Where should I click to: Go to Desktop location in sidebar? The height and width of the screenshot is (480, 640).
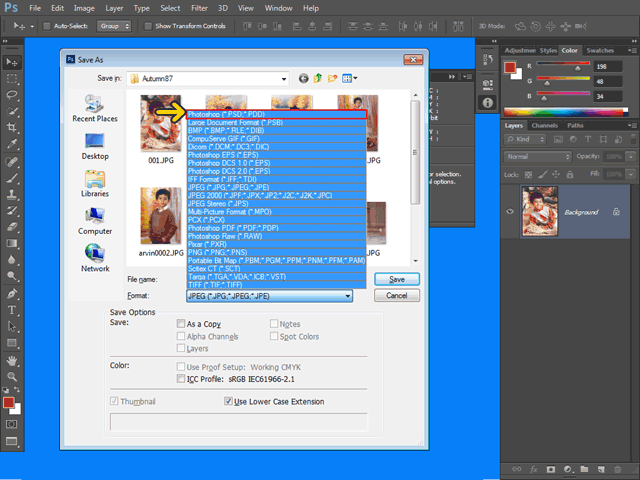coord(95,146)
